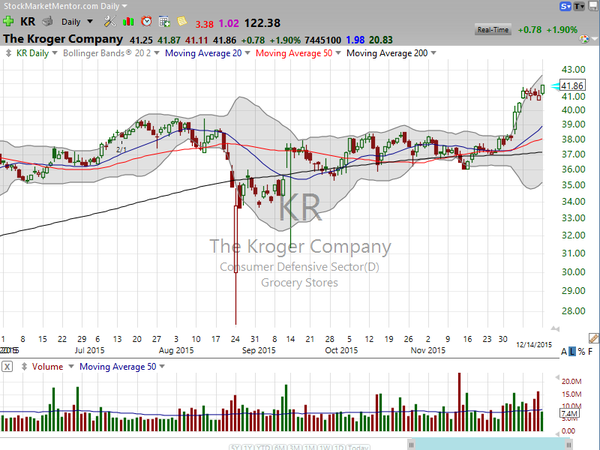Open the wrench and screwdriver chart settings
This screenshot has width=600, height=450.
coord(109,21)
